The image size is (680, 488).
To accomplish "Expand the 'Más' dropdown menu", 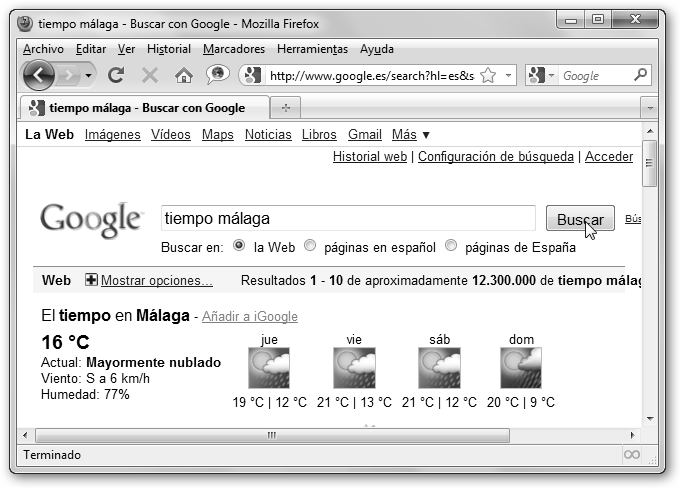I will click(410, 135).
